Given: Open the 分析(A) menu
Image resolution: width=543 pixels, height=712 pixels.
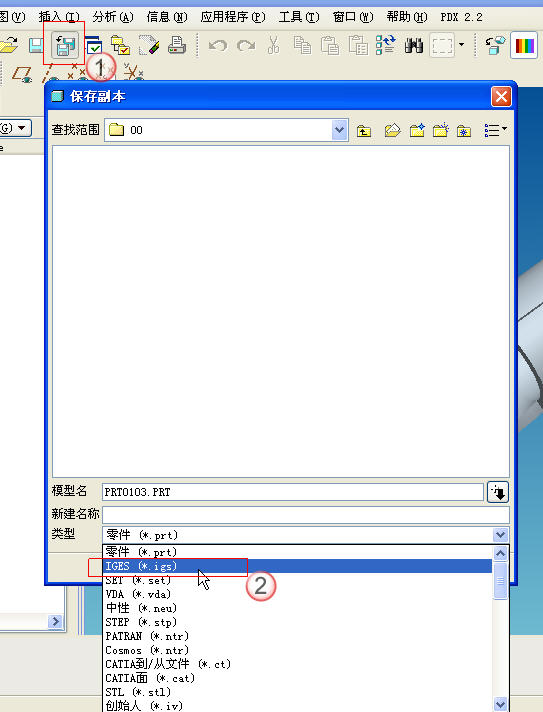Looking at the screenshot, I should pos(113,17).
